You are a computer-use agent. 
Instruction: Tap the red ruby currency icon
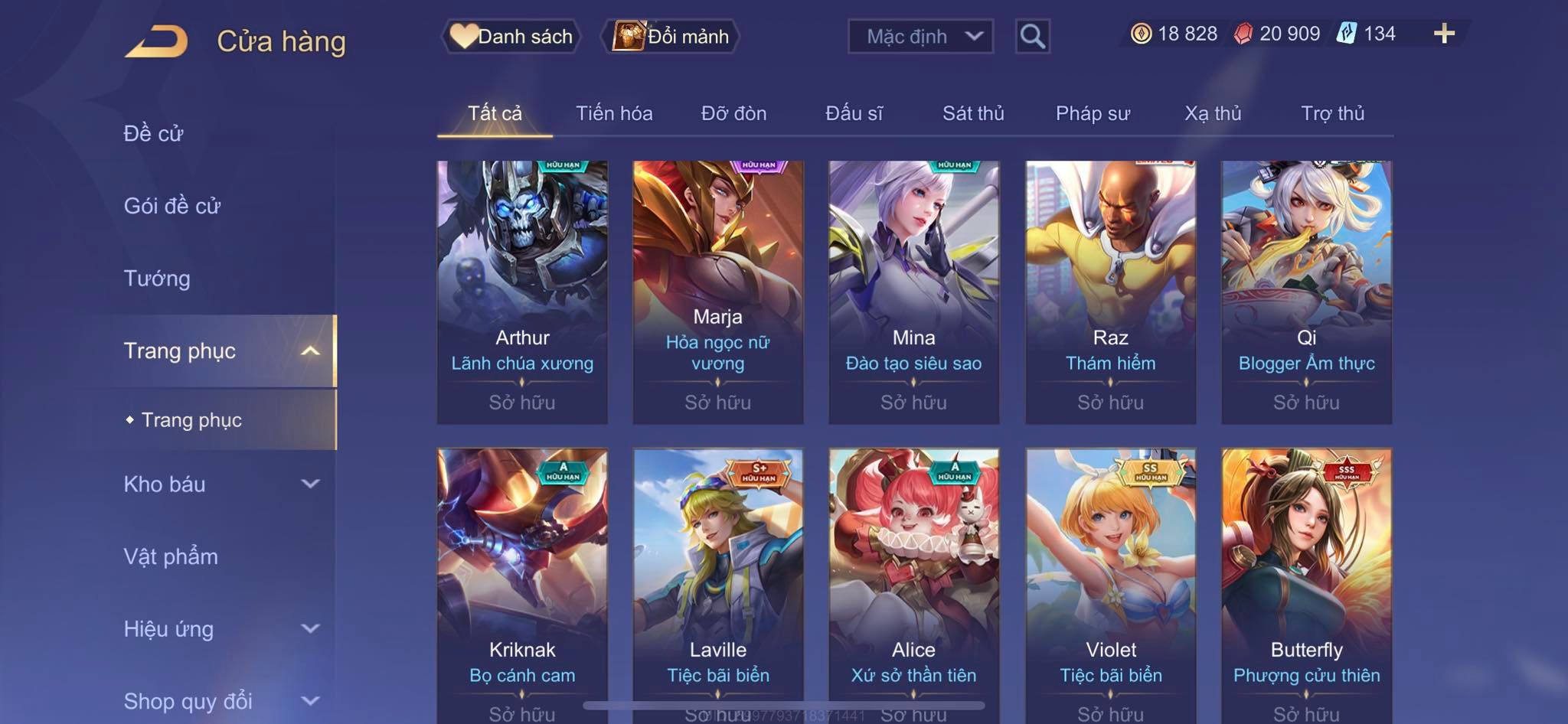pos(1243,34)
